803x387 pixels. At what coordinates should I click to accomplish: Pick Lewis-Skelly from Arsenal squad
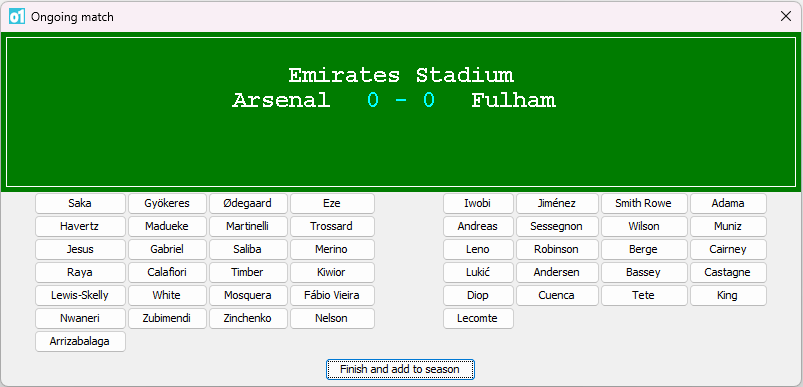point(80,295)
